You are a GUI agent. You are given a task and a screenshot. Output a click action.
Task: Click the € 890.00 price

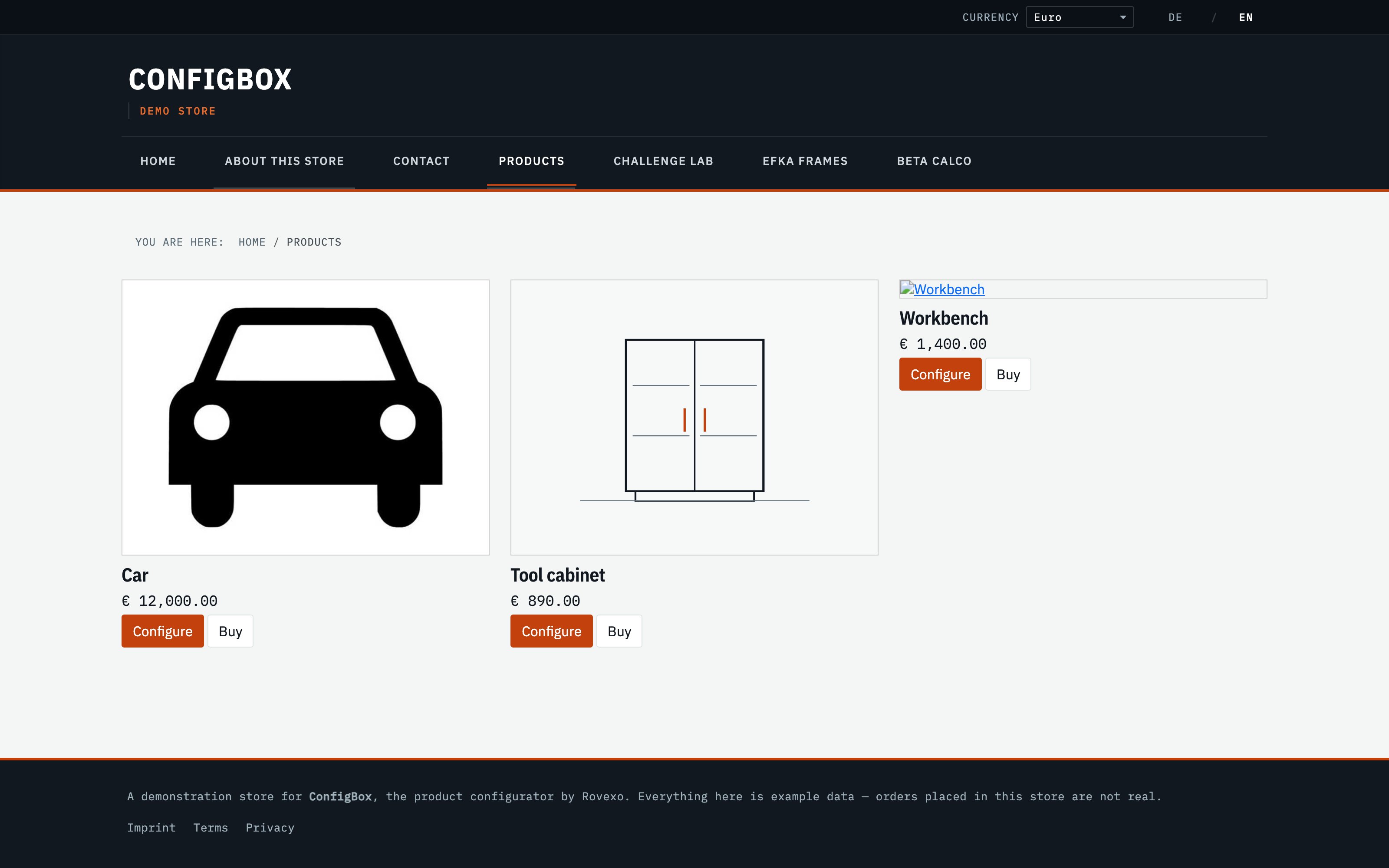pos(545,601)
